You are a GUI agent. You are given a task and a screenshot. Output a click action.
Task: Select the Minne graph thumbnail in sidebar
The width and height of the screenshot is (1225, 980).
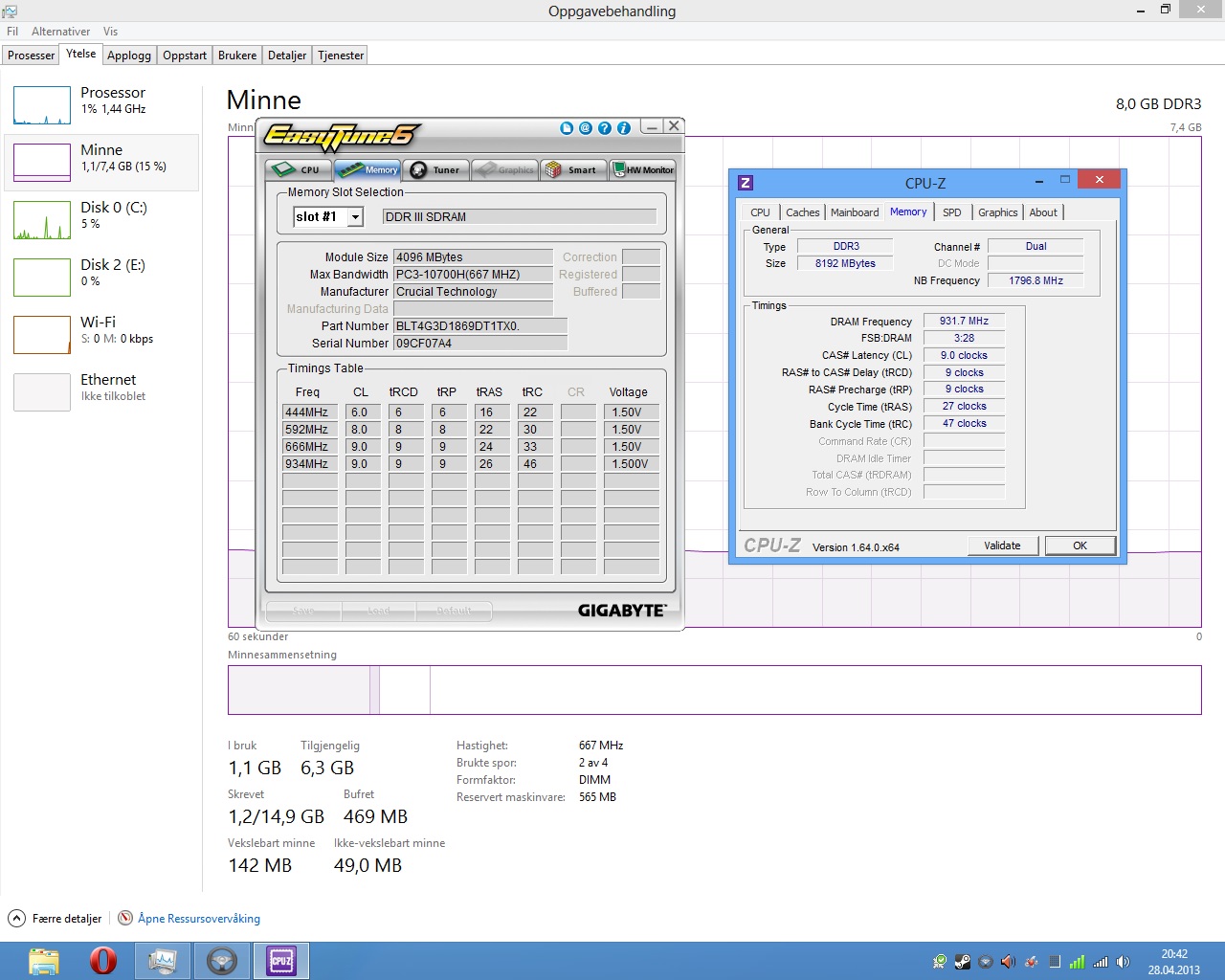click(x=42, y=163)
